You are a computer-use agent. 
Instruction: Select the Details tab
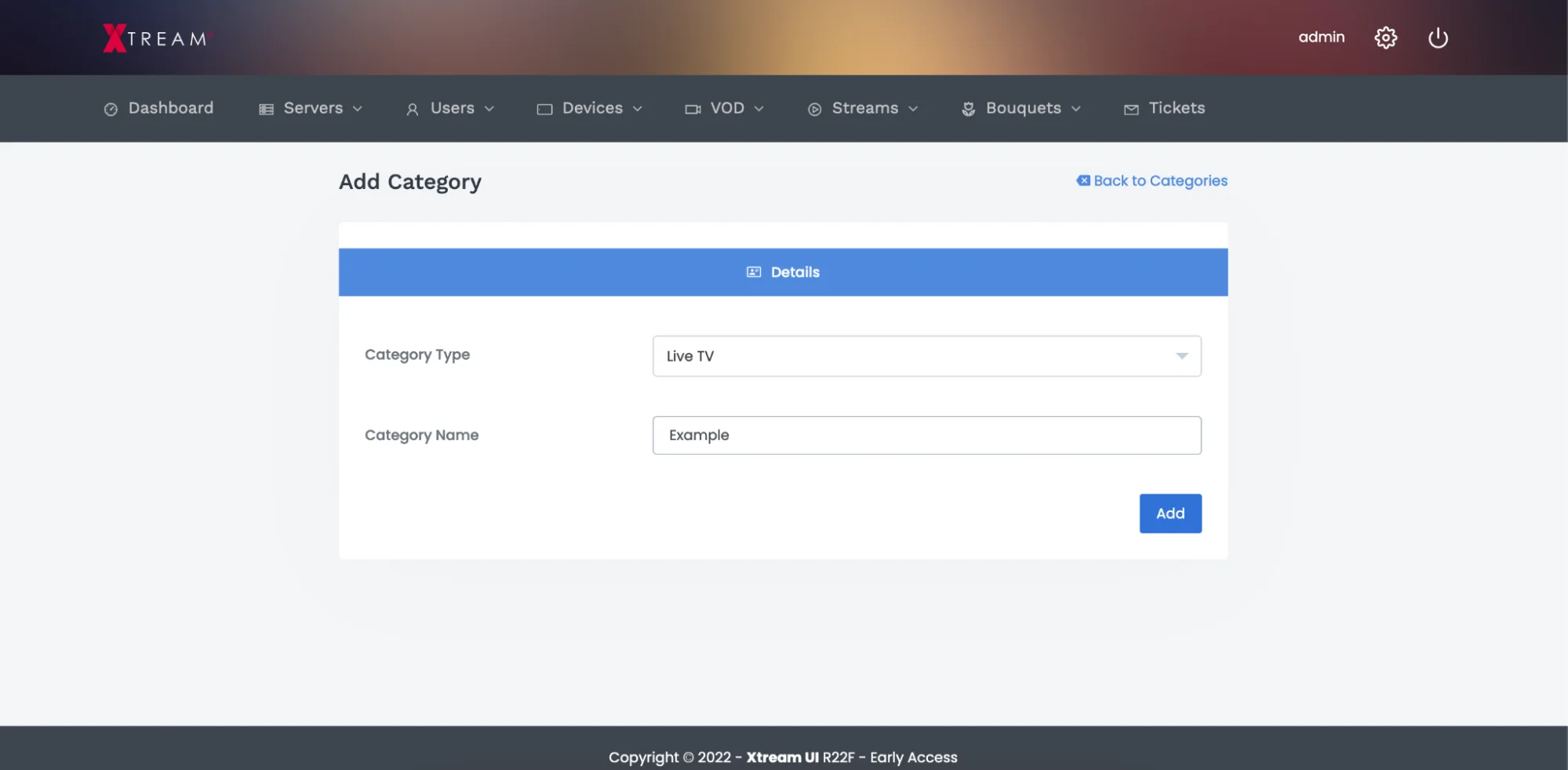[783, 272]
